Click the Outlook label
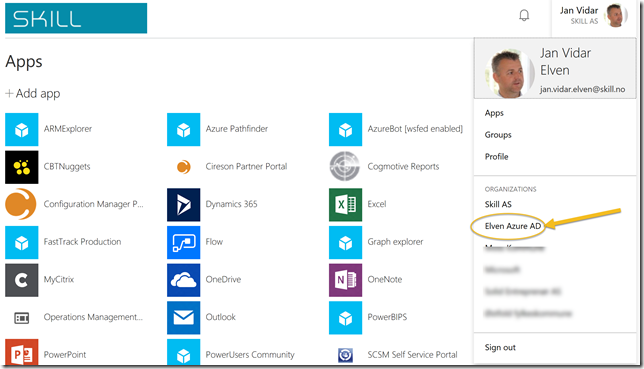The height and width of the screenshot is (369, 644). click(221, 317)
